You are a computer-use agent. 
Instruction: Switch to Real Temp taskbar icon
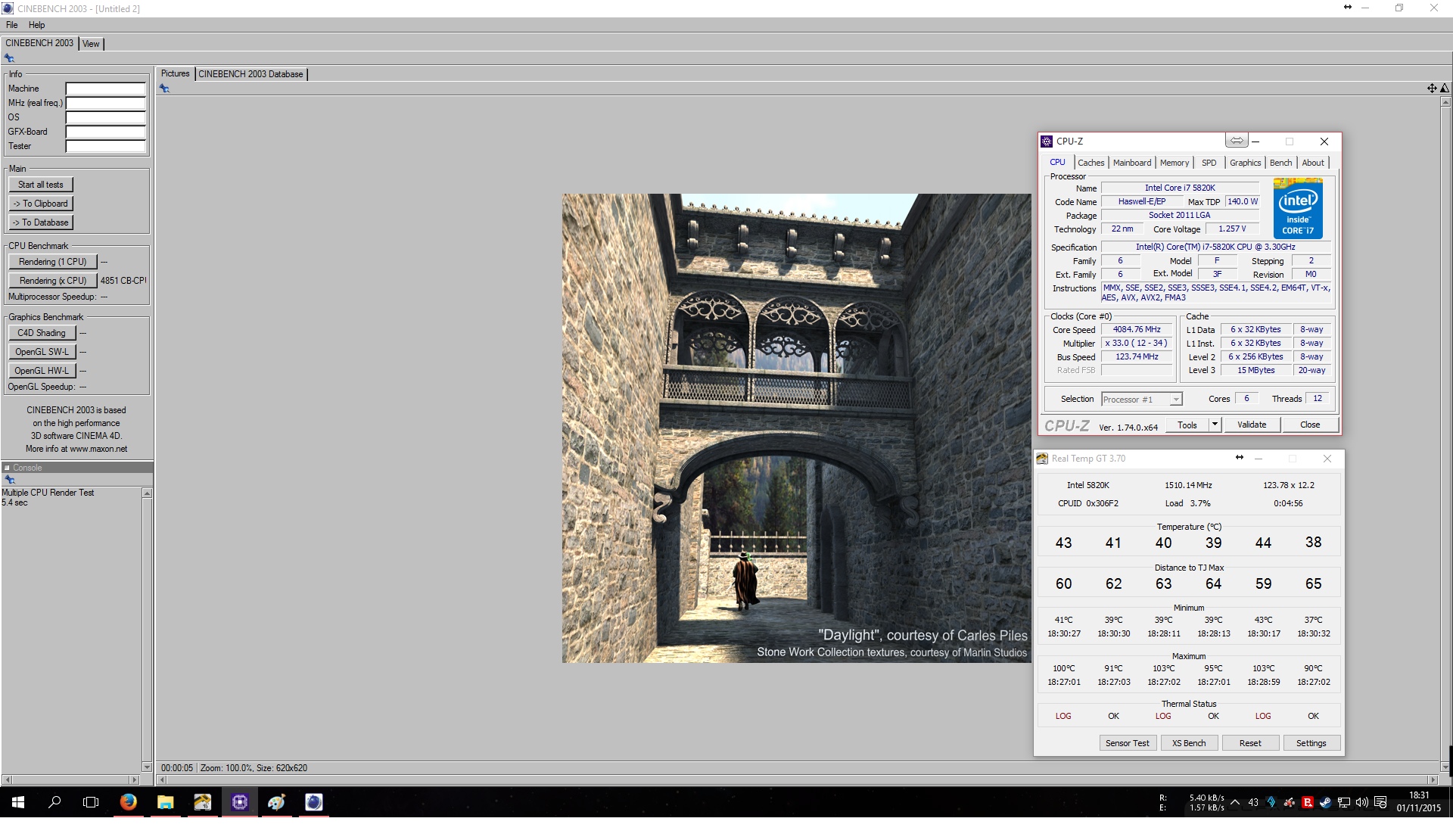pyautogui.click(x=203, y=802)
